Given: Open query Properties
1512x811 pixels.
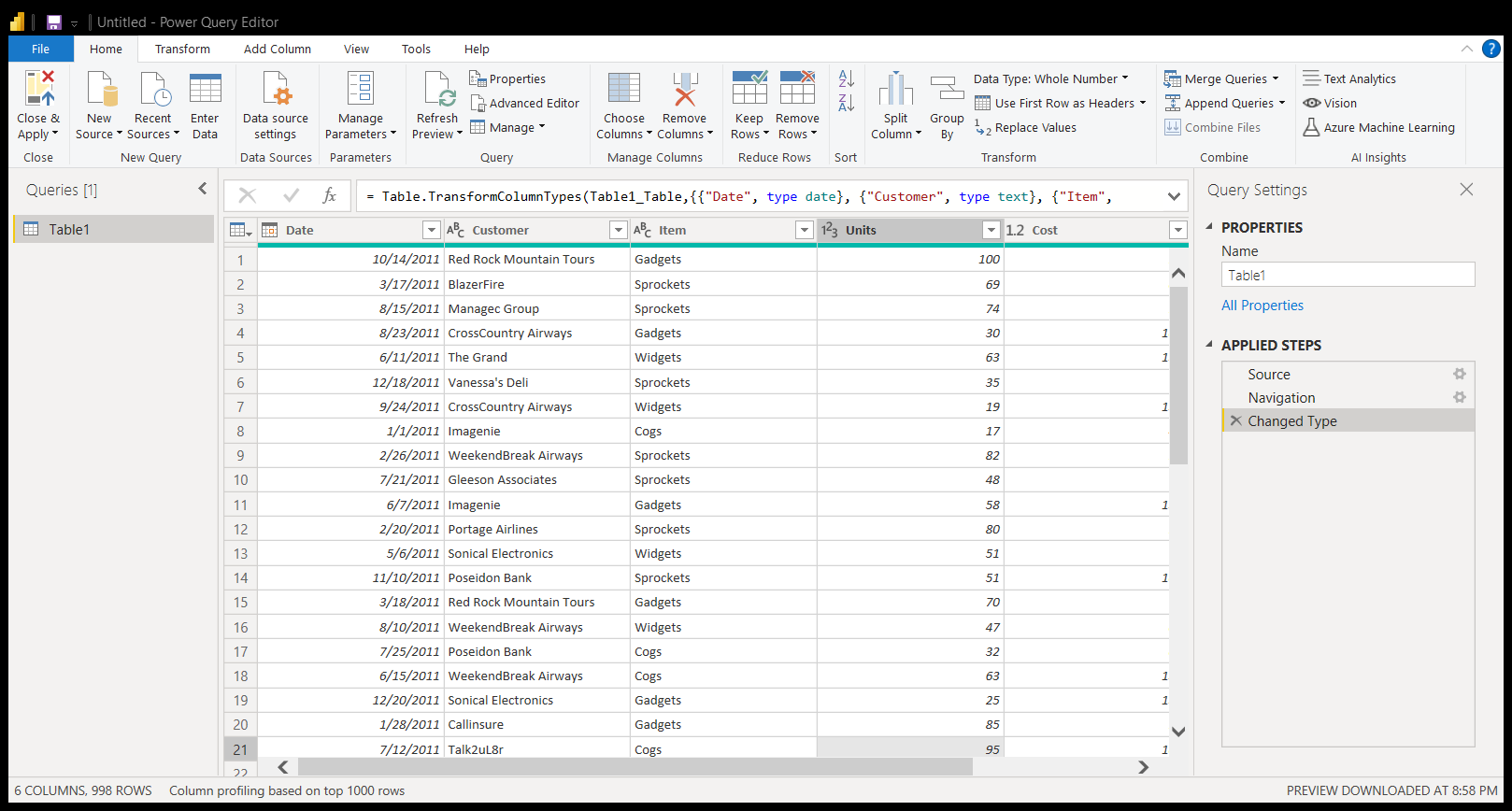Looking at the screenshot, I should 507,79.
